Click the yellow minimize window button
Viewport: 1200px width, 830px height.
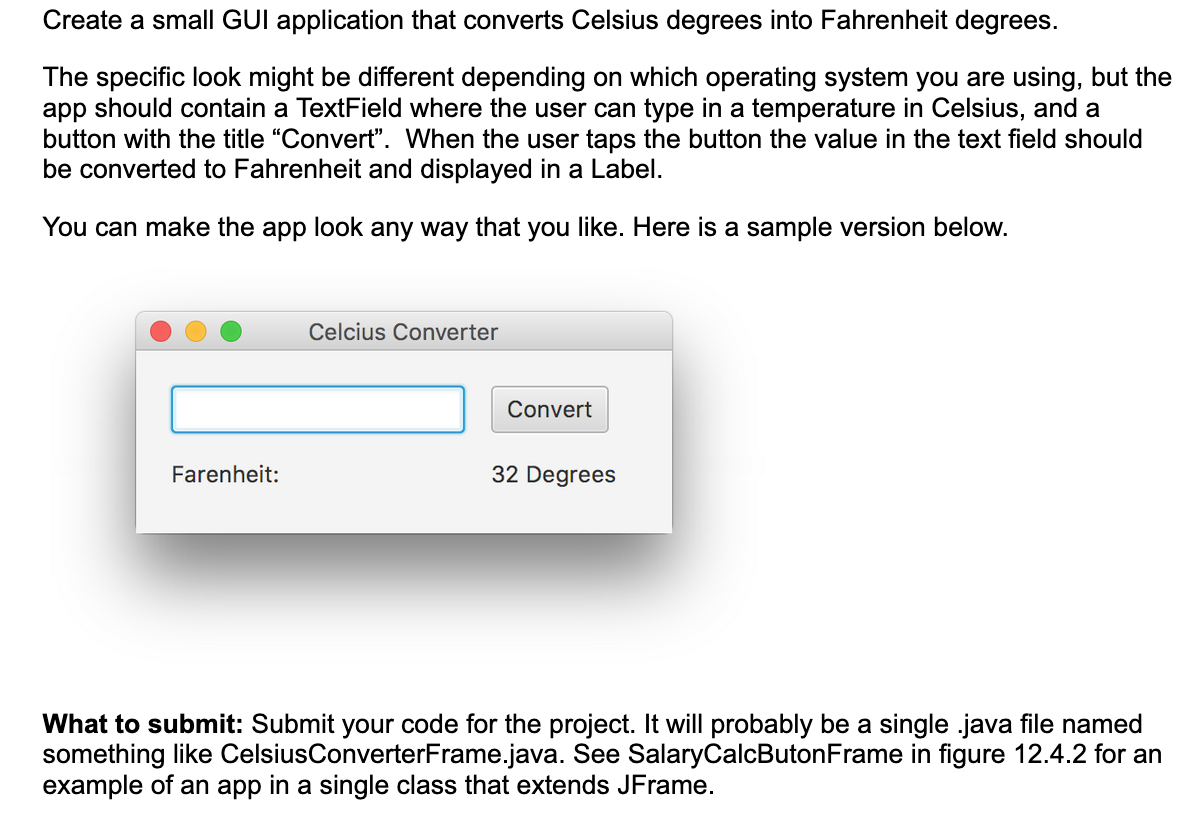click(x=196, y=332)
